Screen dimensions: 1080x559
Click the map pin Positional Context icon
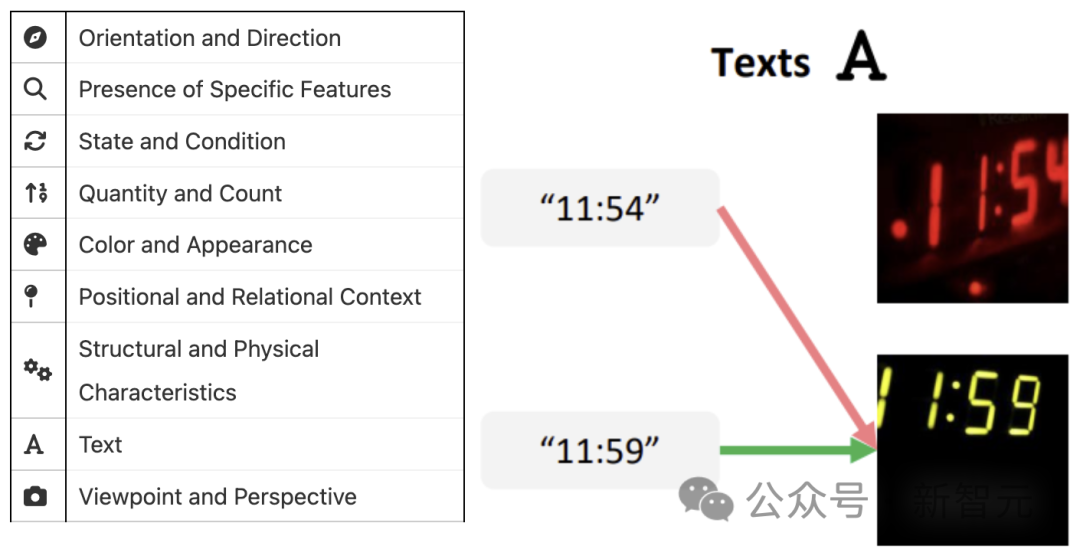tap(33, 296)
